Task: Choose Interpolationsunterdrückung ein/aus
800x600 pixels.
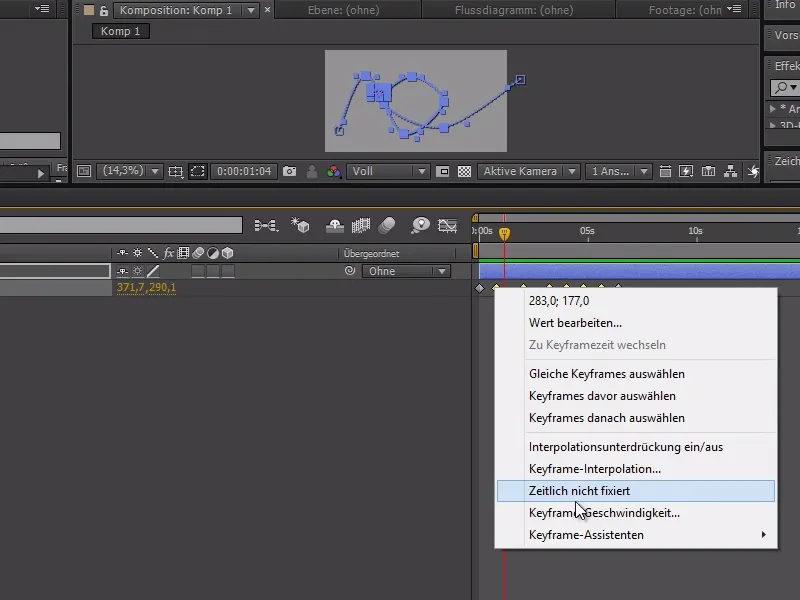Action: [x=636, y=447]
